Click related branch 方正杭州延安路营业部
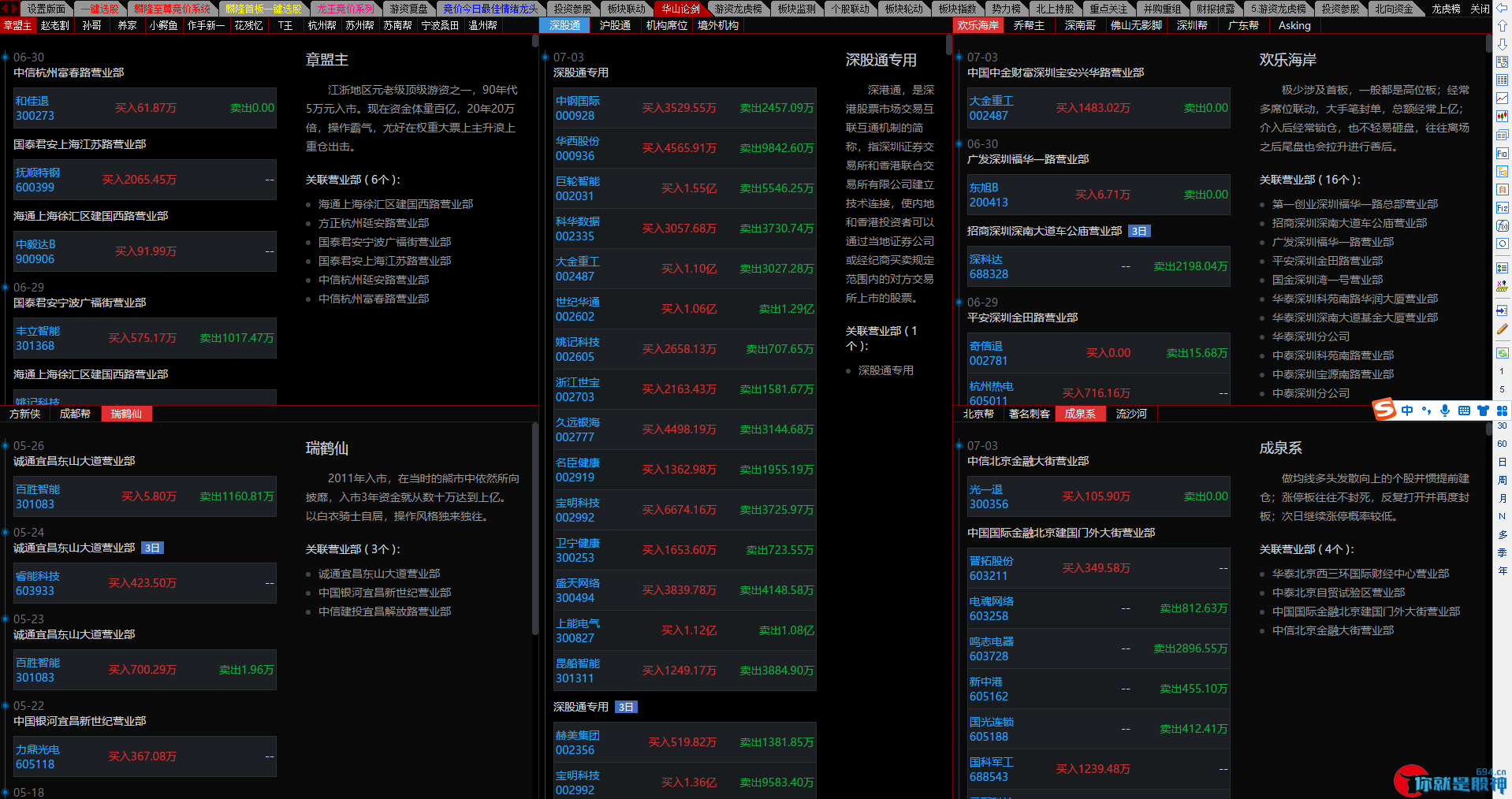The height and width of the screenshot is (799, 1512). pyautogui.click(x=374, y=223)
